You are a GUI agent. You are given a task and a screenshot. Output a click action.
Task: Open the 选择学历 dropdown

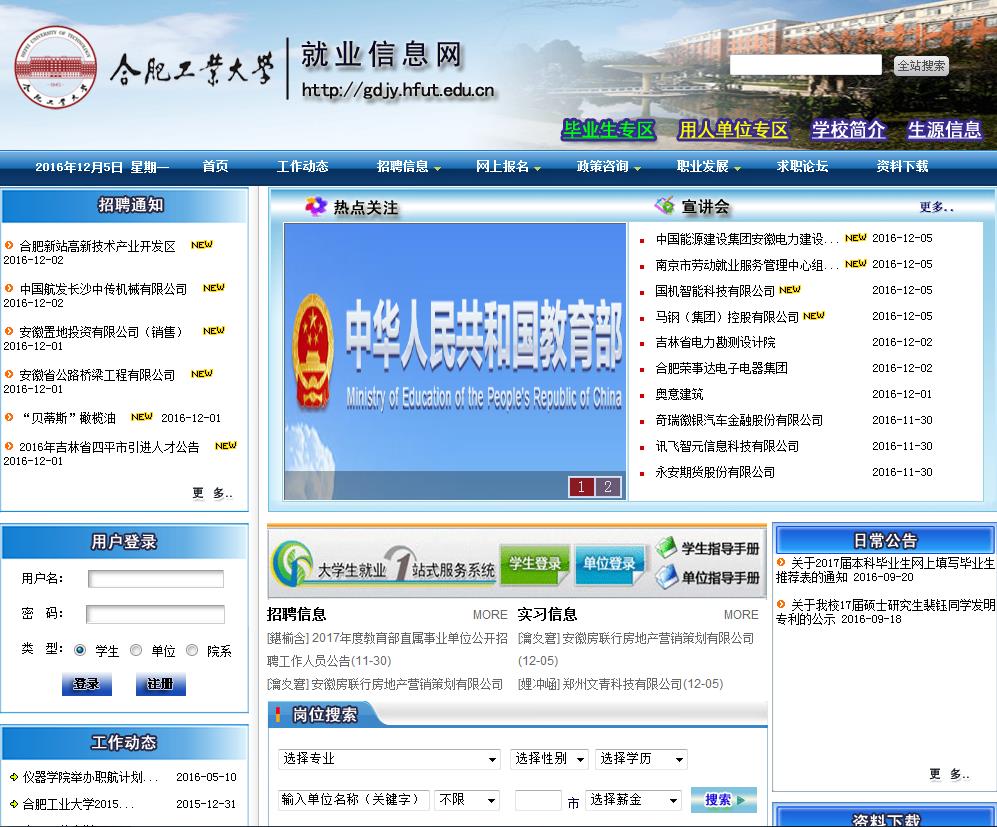(641, 759)
